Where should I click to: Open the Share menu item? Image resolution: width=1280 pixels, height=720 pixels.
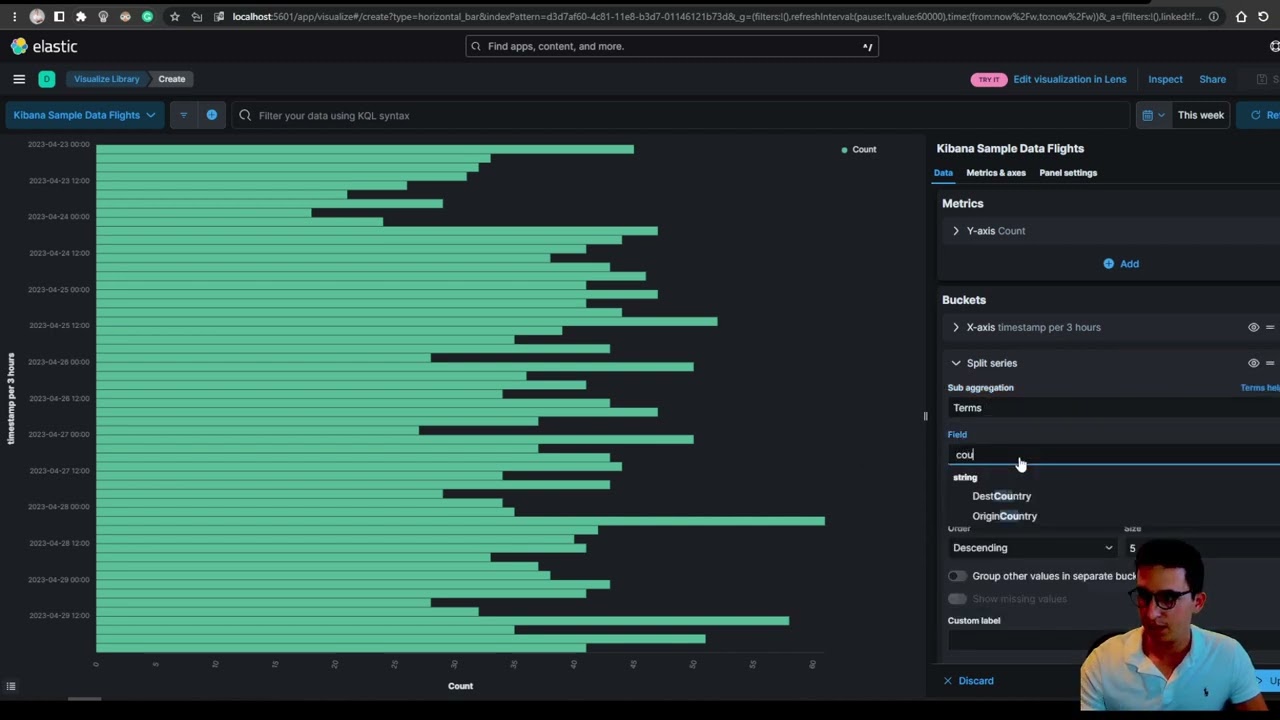tap(1213, 79)
